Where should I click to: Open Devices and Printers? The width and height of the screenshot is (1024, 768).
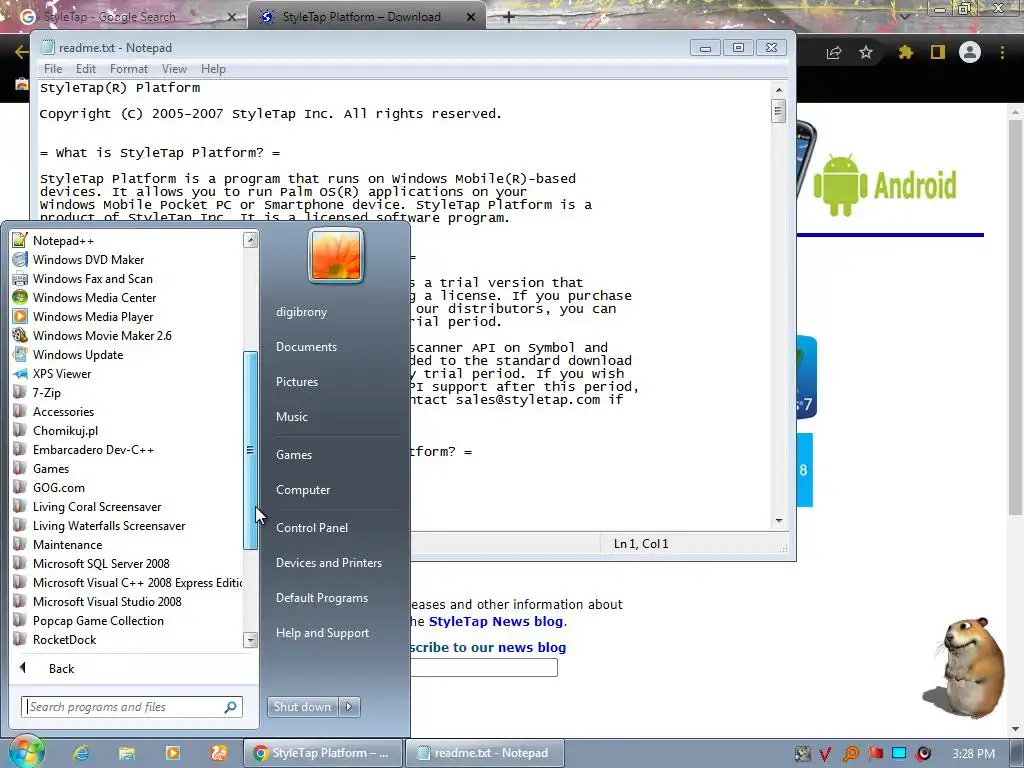click(328, 562)
